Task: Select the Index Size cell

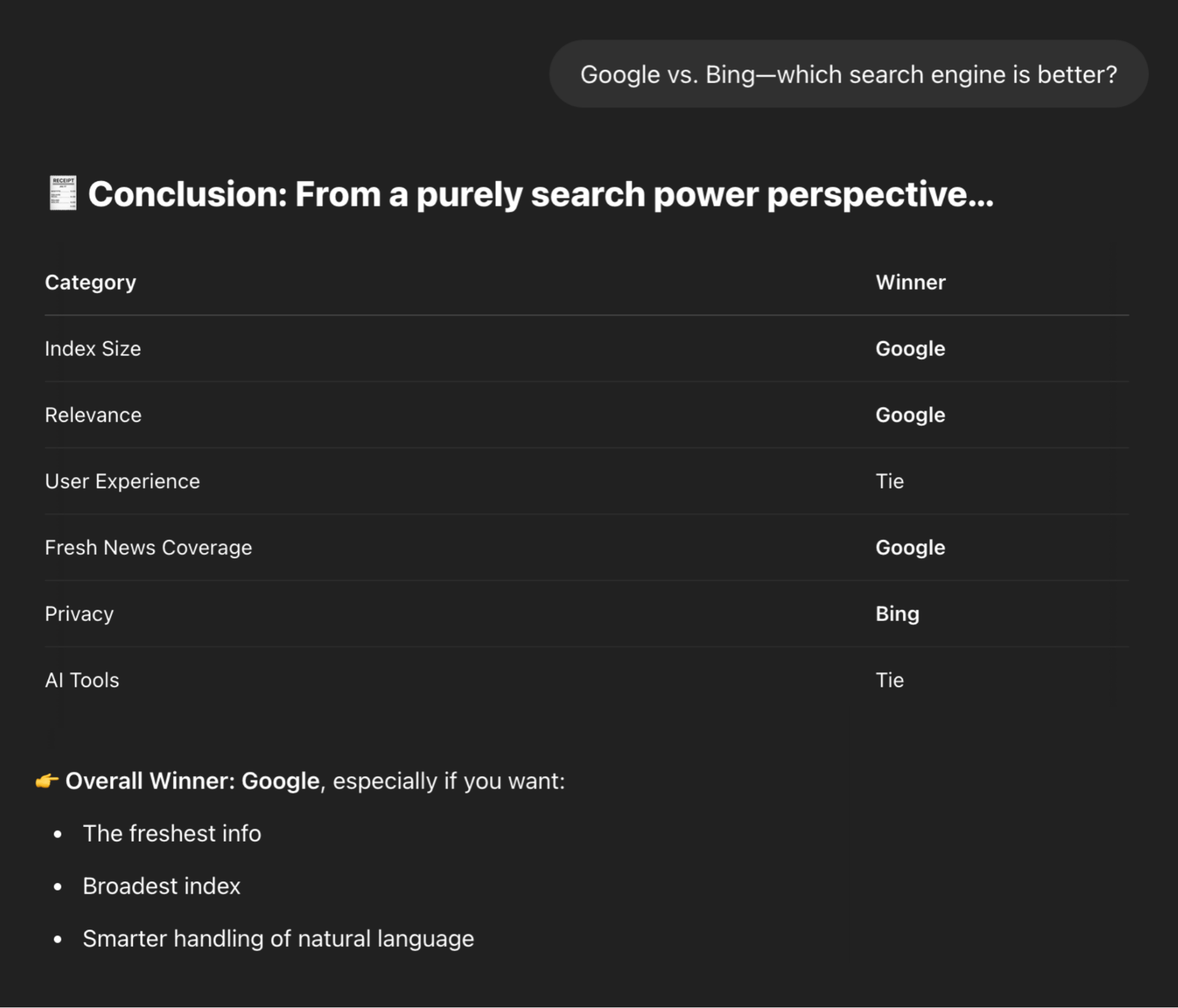Action: (x=93, y=349)
